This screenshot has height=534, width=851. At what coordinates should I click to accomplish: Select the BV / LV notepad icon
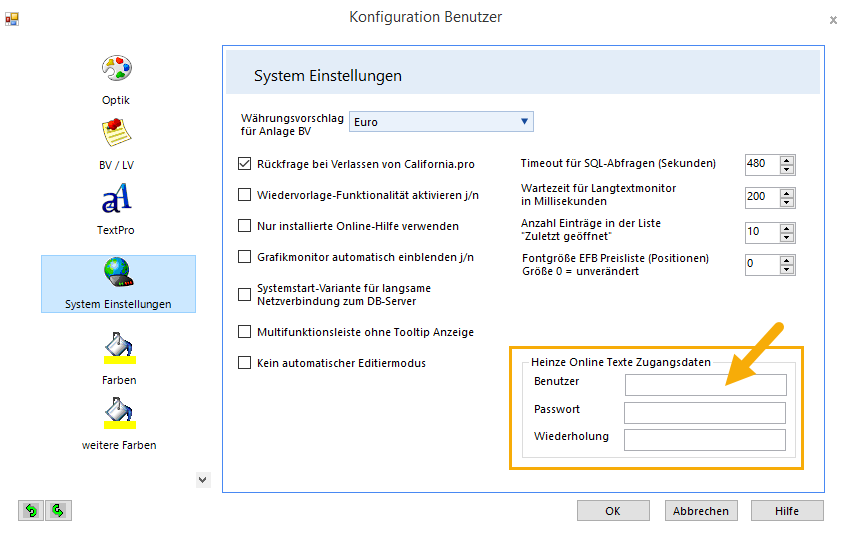point(117,134)
